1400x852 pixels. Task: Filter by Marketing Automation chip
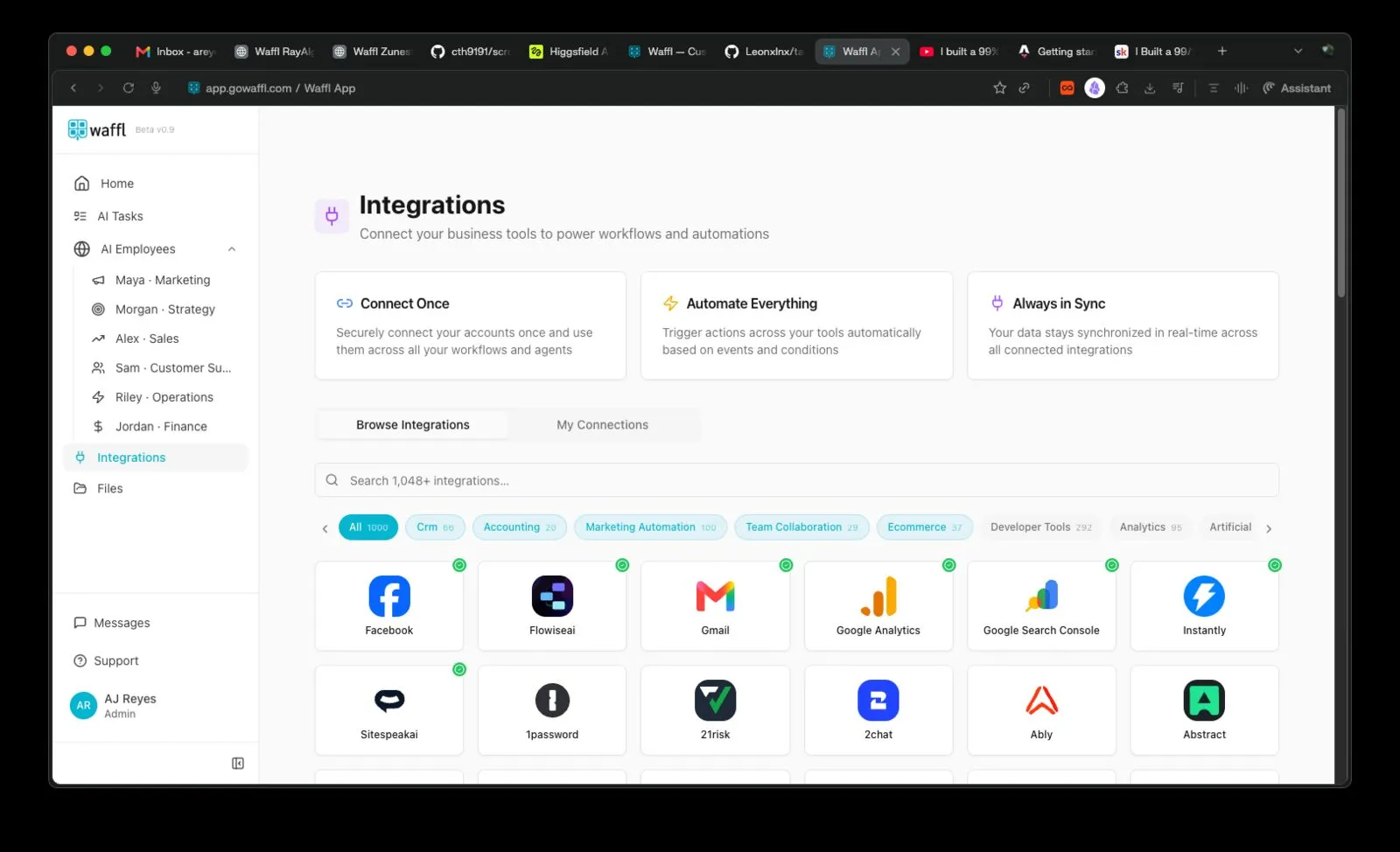[650, 527]
